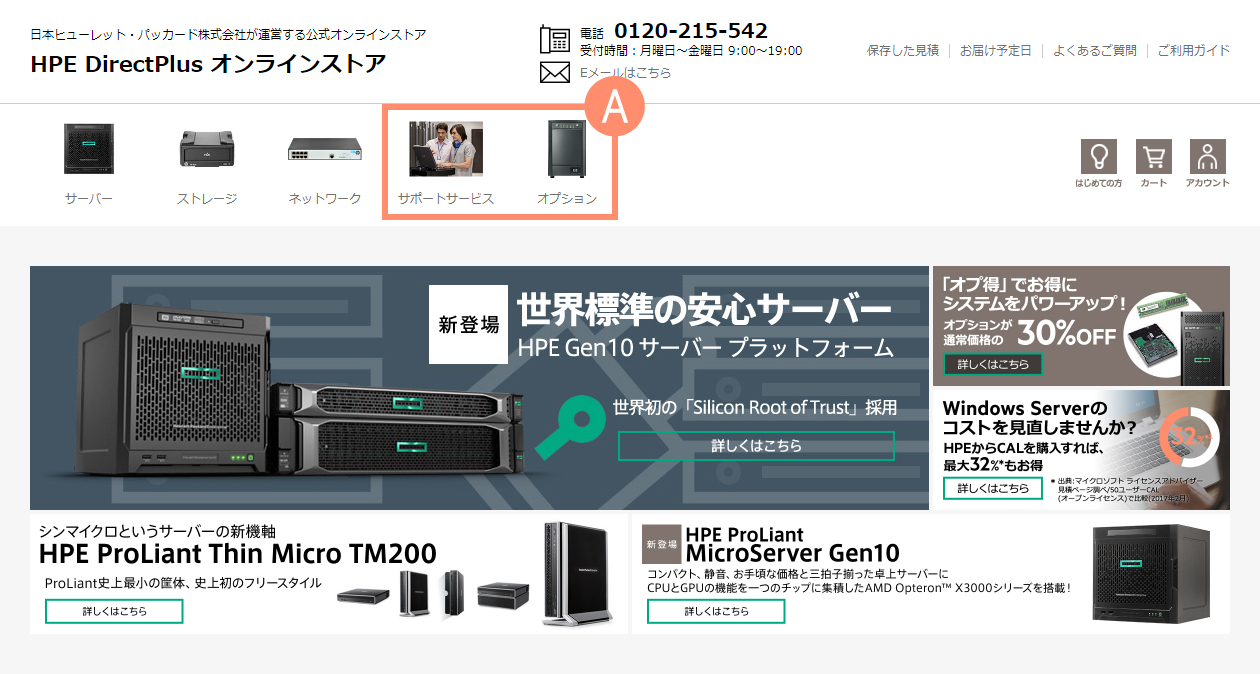1260x674 pixels.
Task: Click HPE DirectPlus オンラインストア title
Action: pyautogui.click(x=208, y=64)
